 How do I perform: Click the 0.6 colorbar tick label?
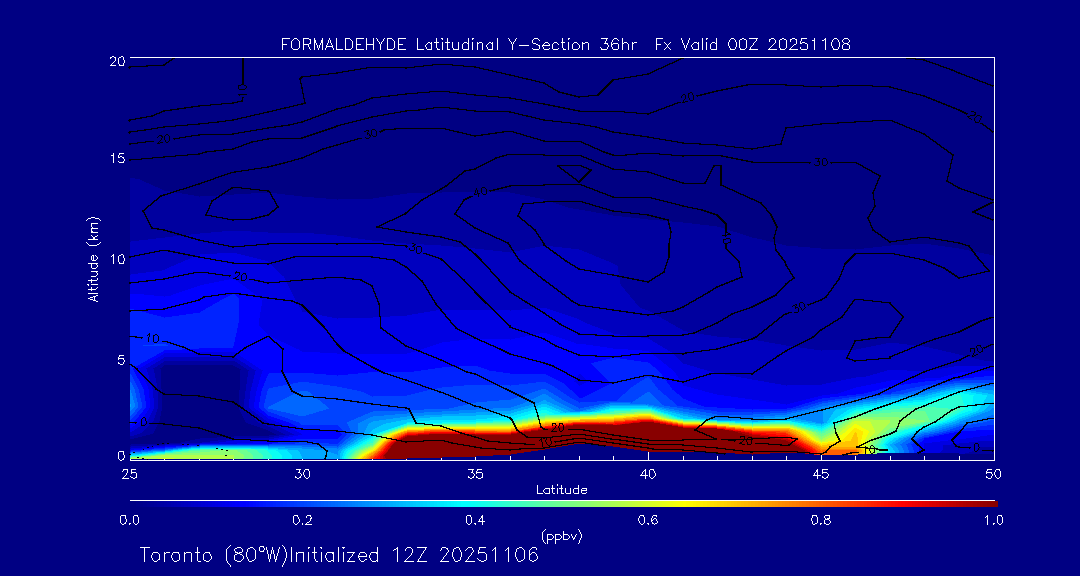coord(648,520)
